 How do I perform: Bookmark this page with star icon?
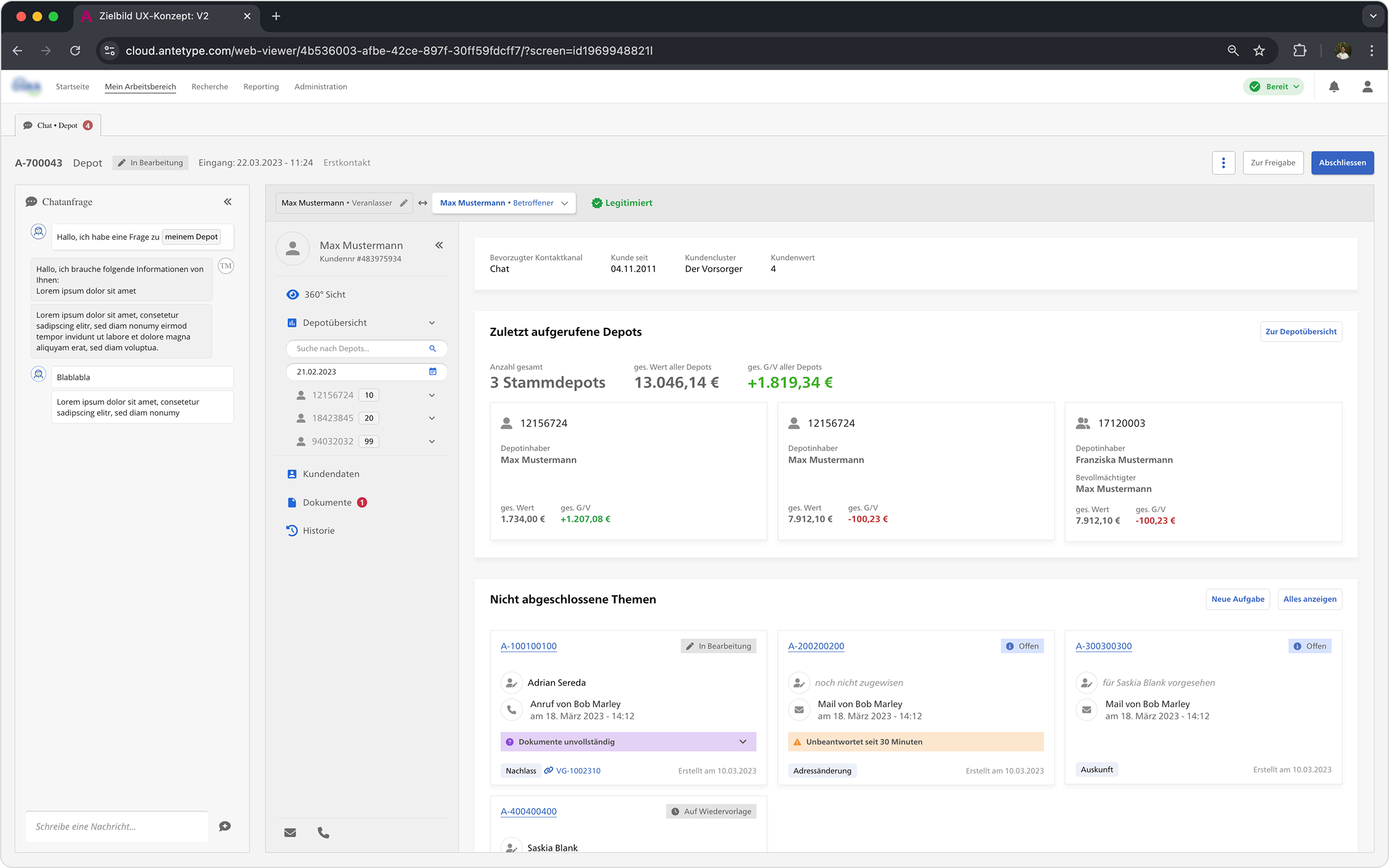point(1259,51)
